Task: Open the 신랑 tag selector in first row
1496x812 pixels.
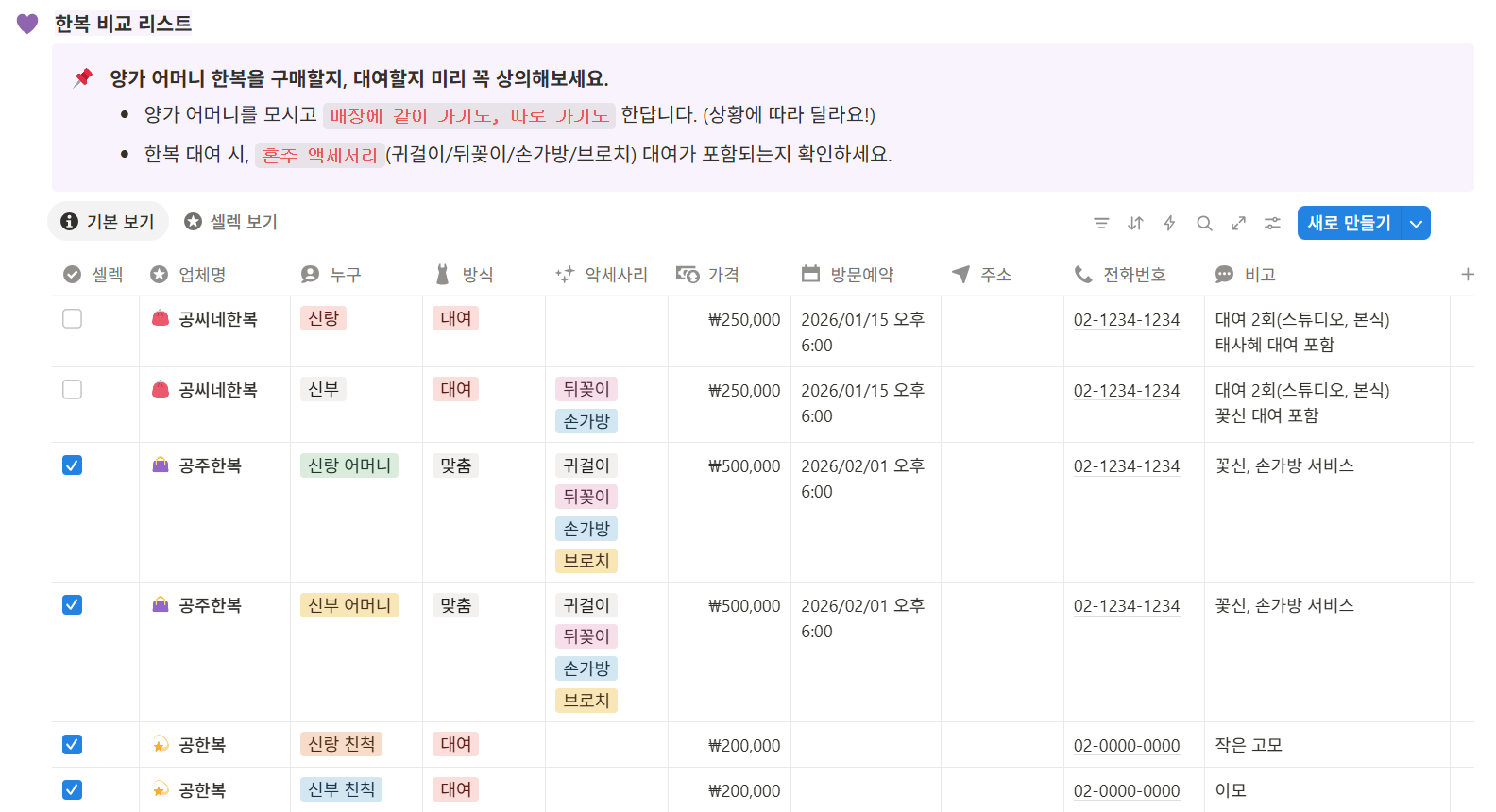Action: point(323,319)
